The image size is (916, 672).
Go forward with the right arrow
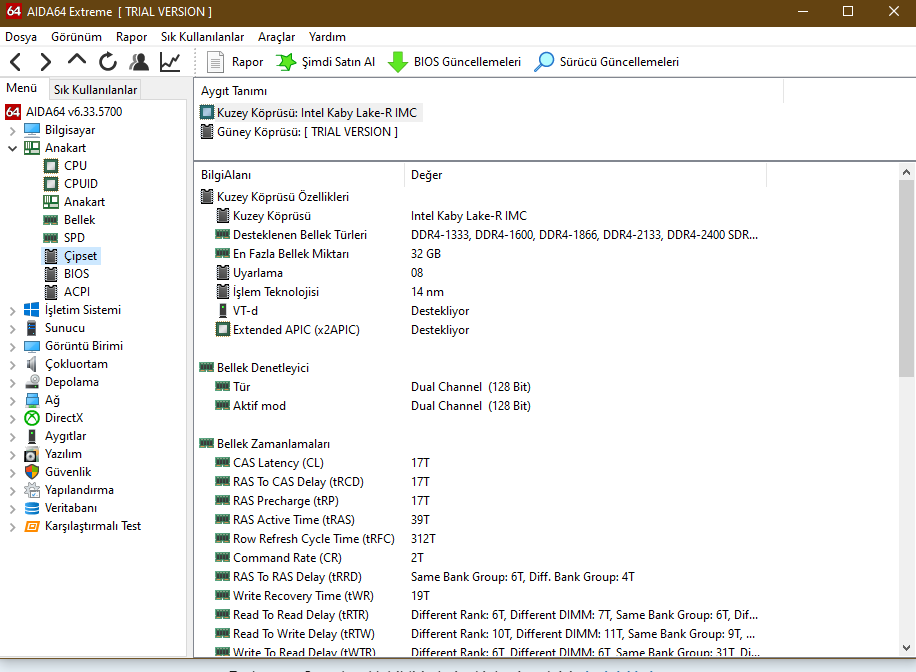point(46,61)
